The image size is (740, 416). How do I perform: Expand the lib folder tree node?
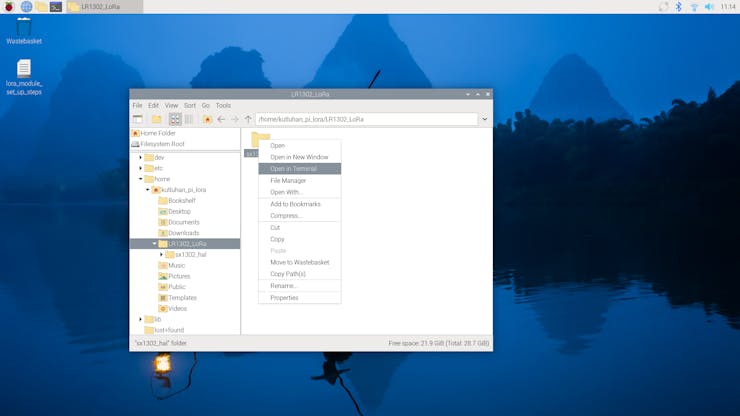click(141, 319)
